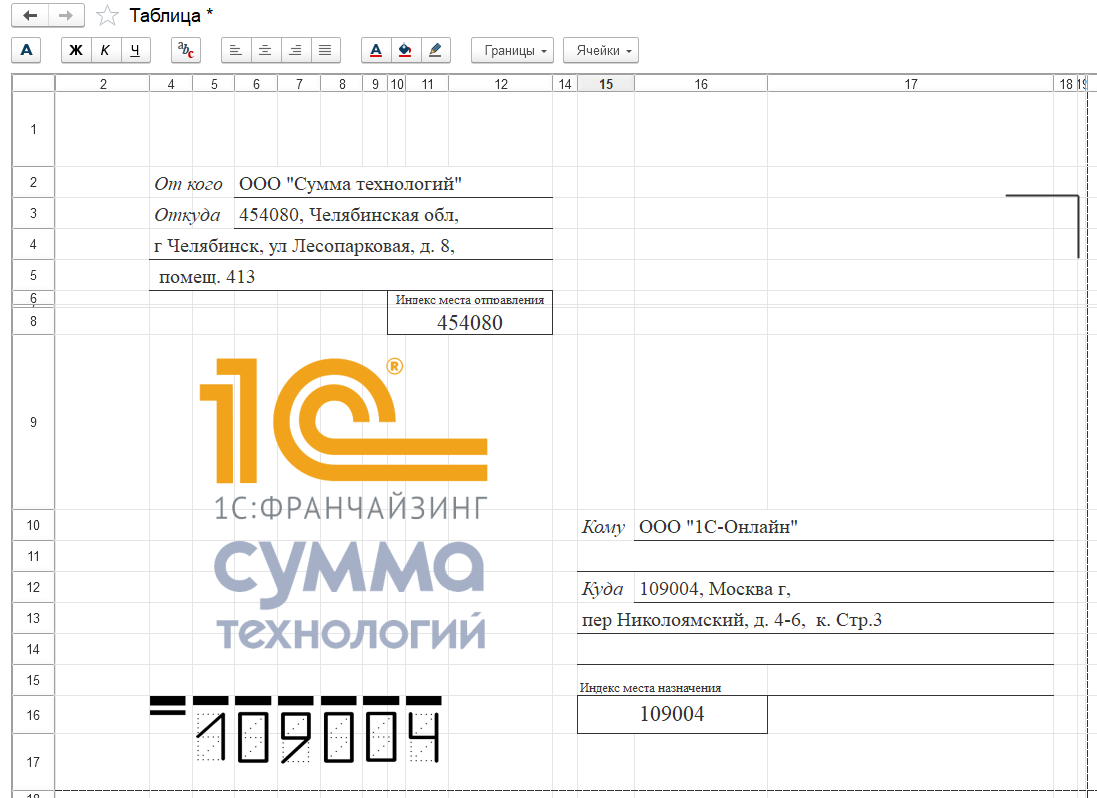This screenshot has width=1097, height=798.
Task: Toggle italic formatting (К)
Action: coord(105,50)
